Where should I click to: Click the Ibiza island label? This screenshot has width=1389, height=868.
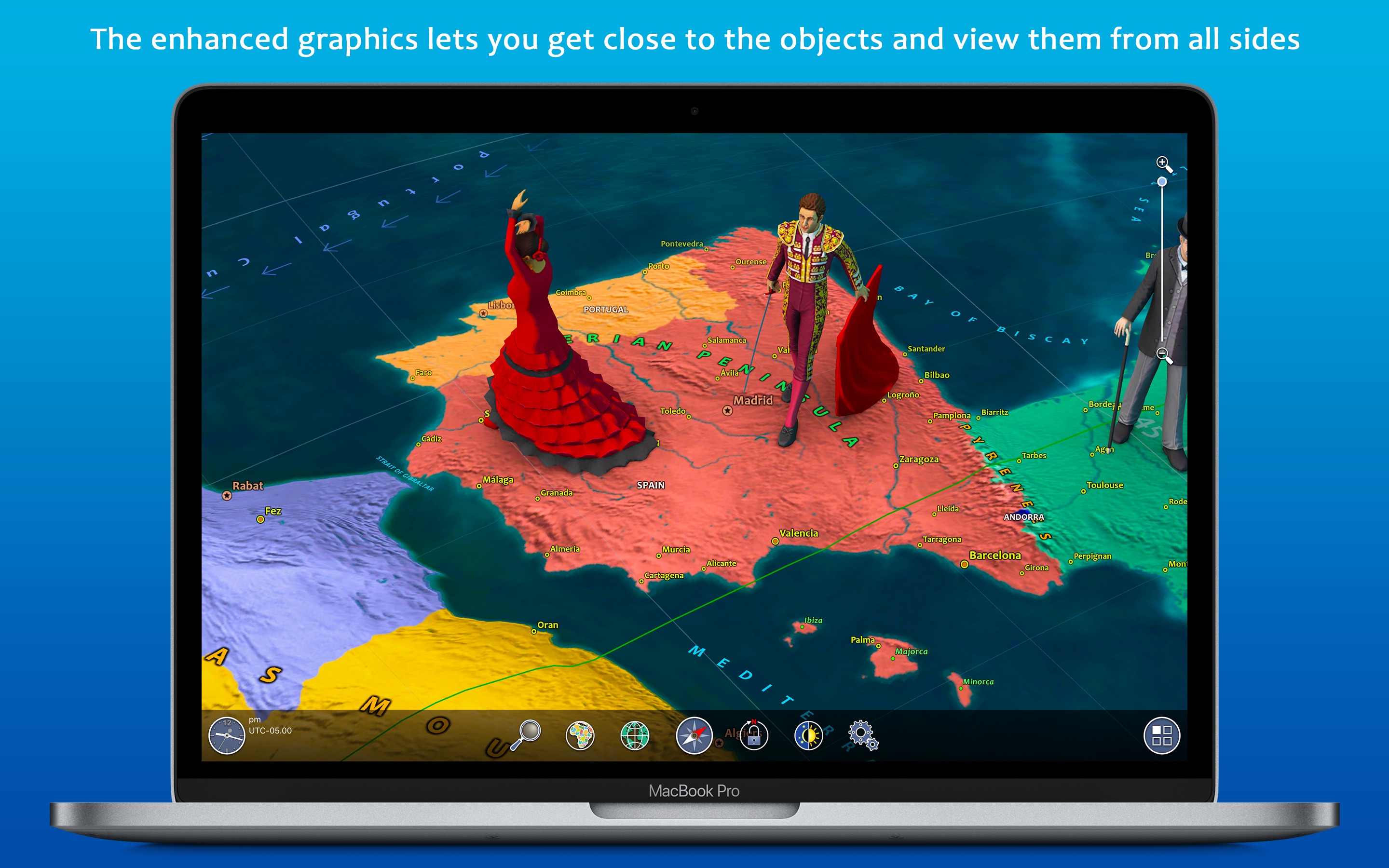click(813, 621)
